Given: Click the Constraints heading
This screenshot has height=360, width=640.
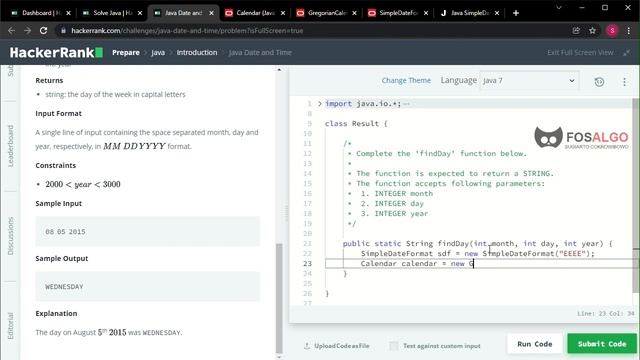Looking at the screenshot, I should pyautogui.click(x=56, y=165).
